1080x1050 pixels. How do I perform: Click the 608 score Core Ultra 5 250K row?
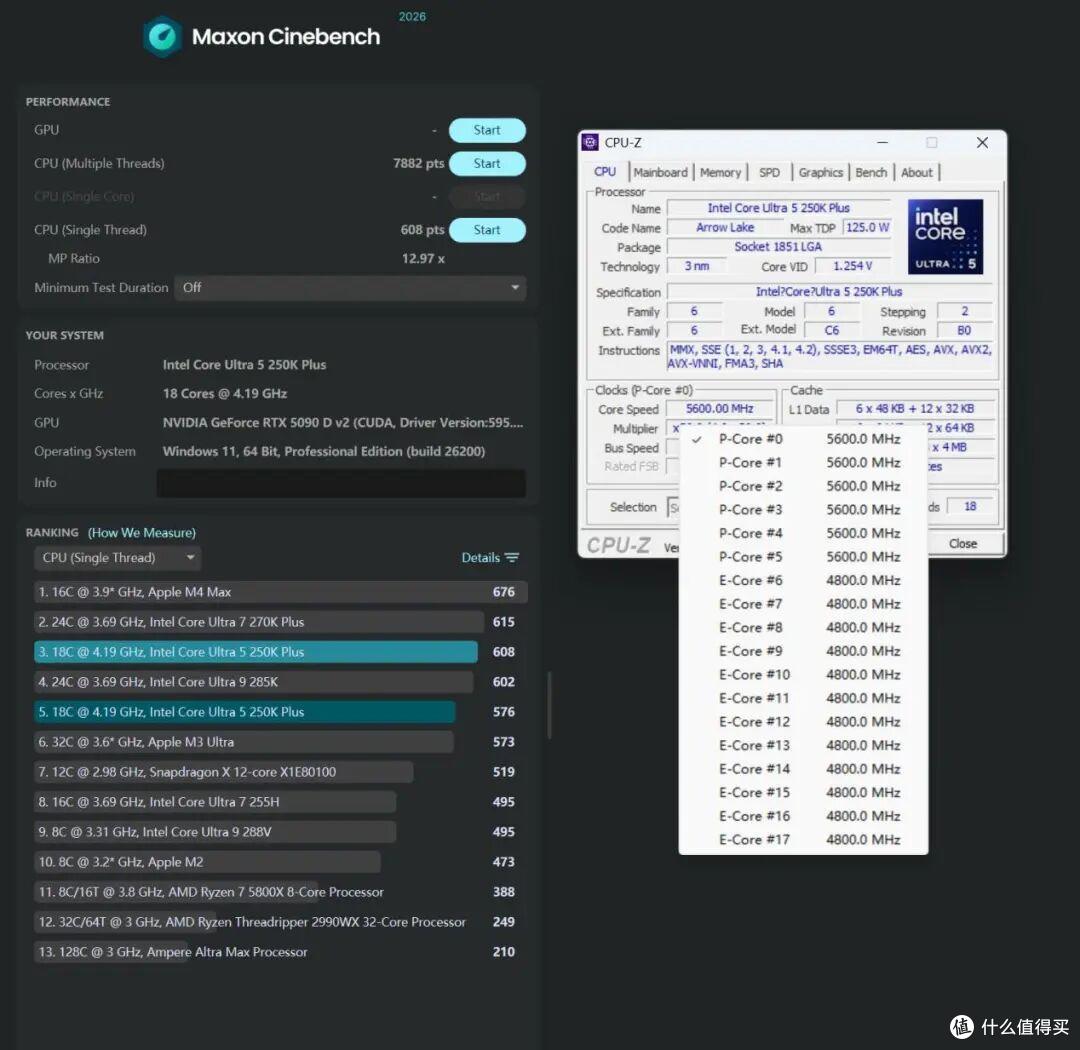pyautogui.click(x=280, y=652)
